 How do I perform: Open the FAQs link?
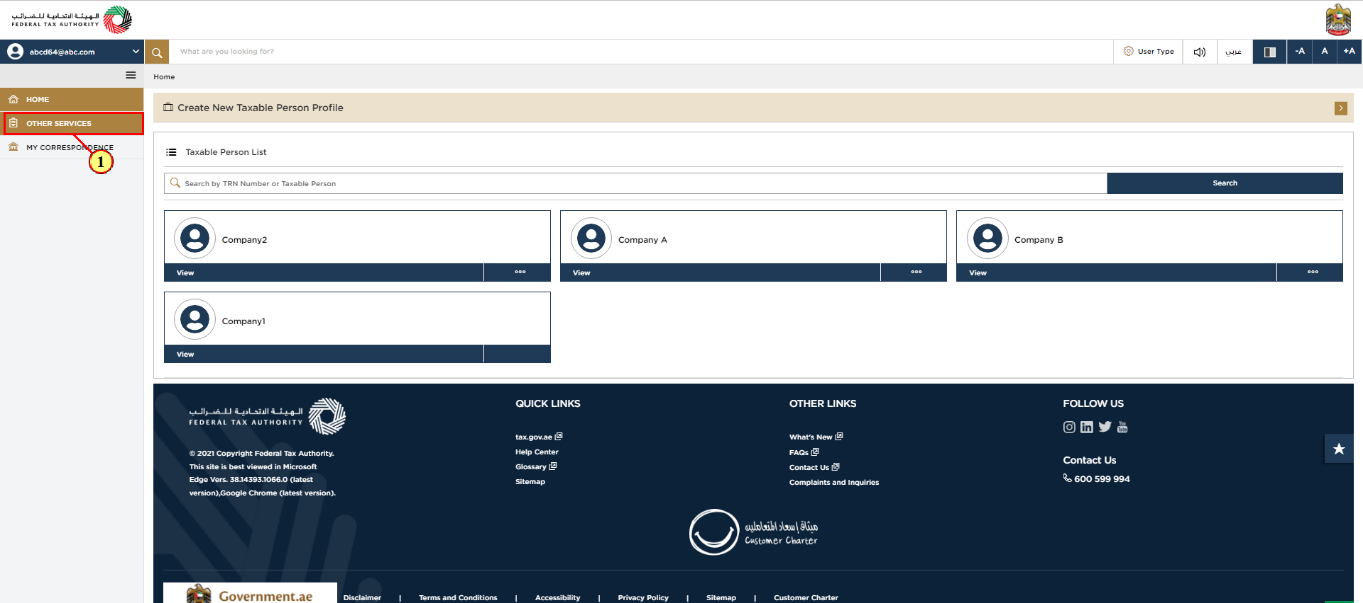click(804, 452)
